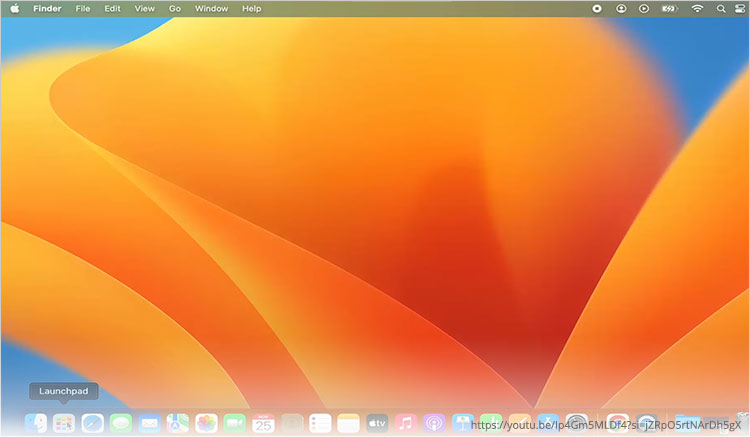
Task: Open Control Center
Action: pos(739,9)
